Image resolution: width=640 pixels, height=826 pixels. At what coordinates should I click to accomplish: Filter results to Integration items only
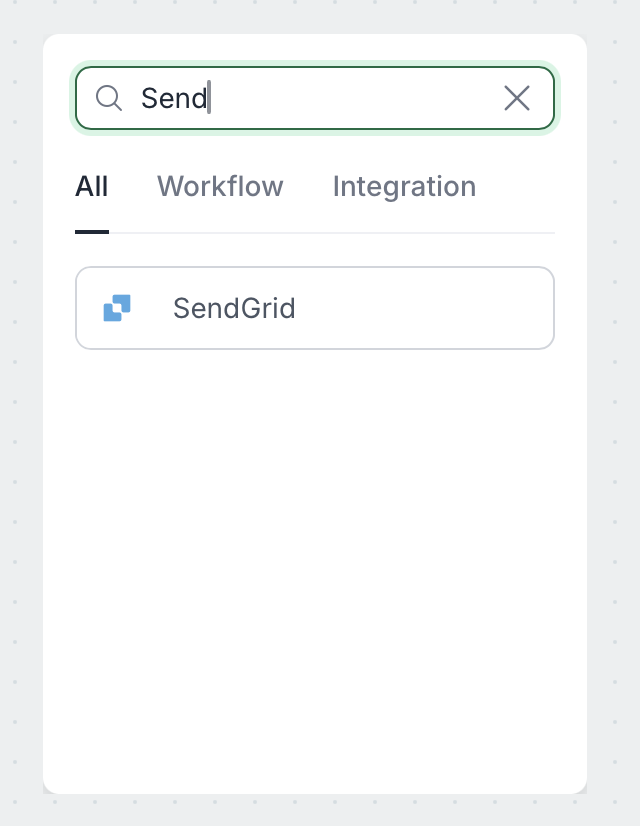tap(404, 187)
